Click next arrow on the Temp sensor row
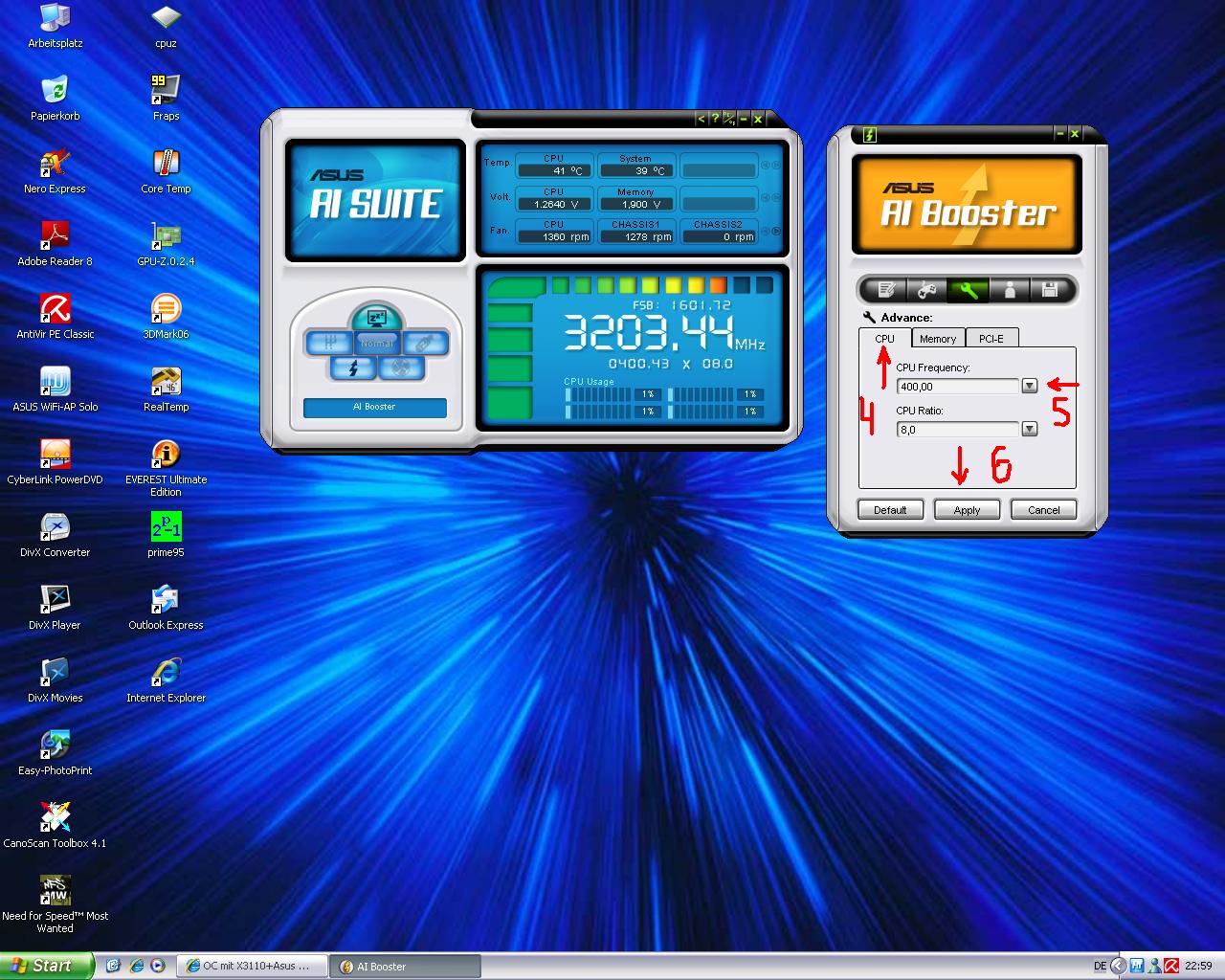This screenshot has height=980, width=1225. 776,166
